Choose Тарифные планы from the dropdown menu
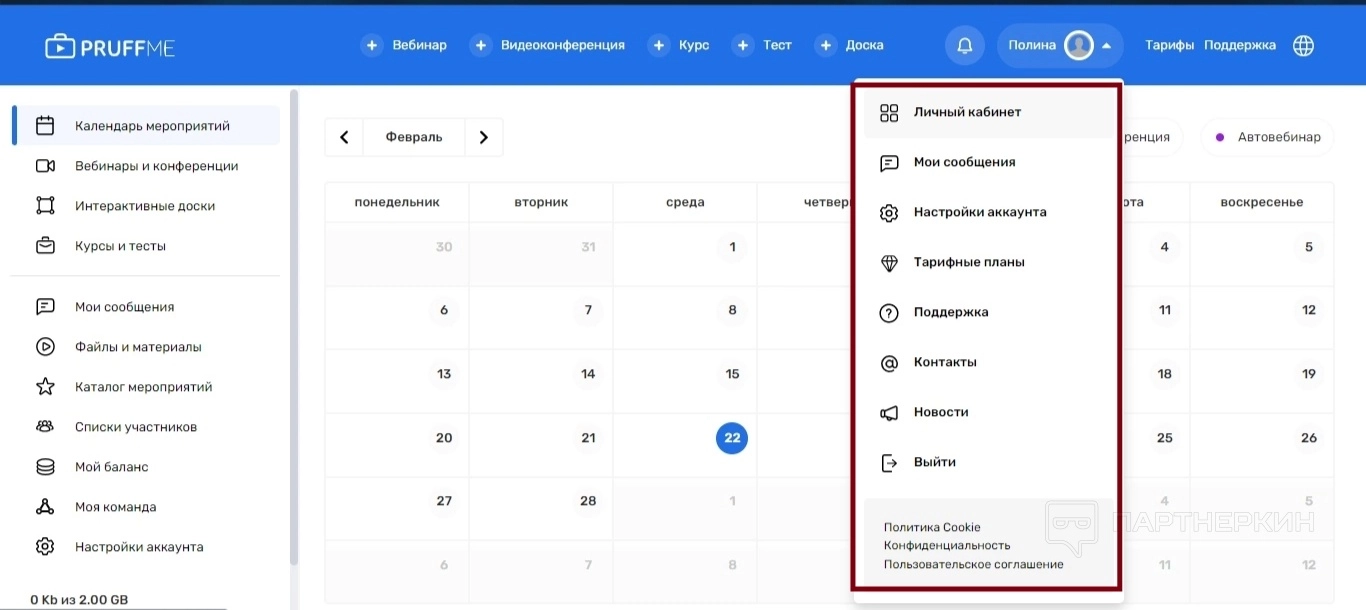This screenshot has height=610, width=1366. point(968,262)
